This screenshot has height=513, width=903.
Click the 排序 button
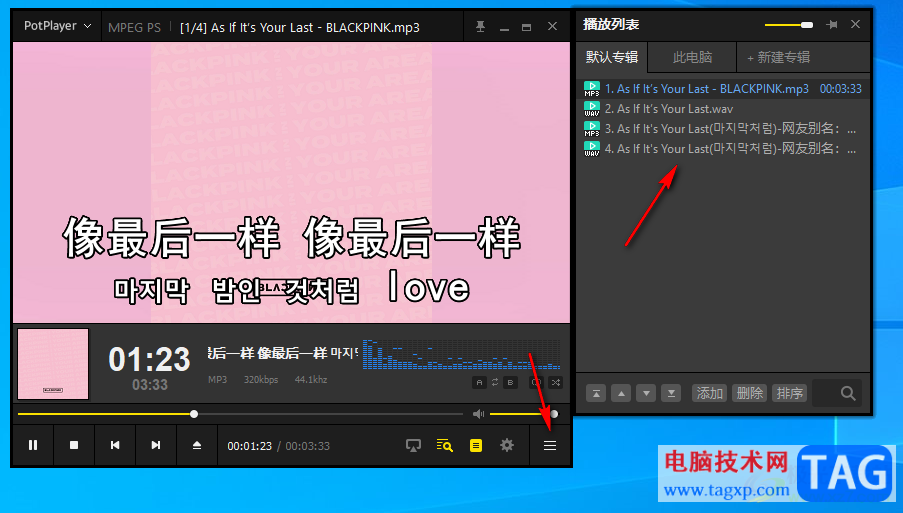coord(790,393)
